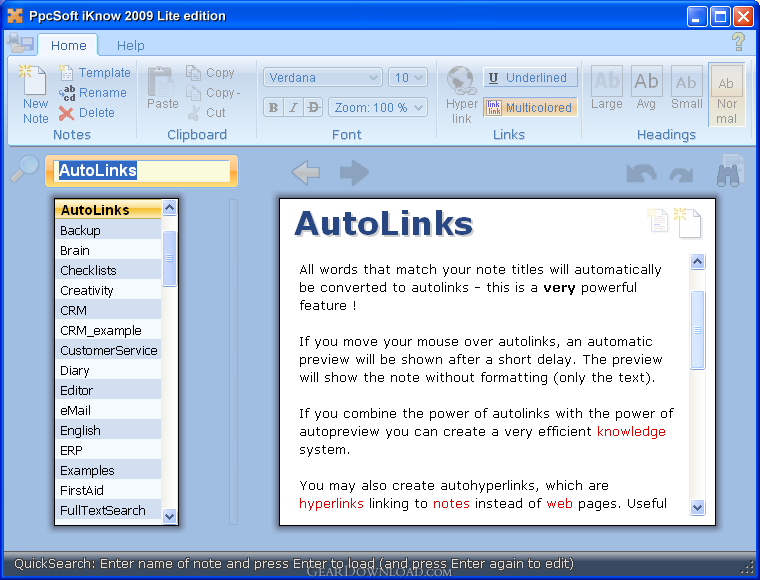Select the CustomerService note

(109, 350)
